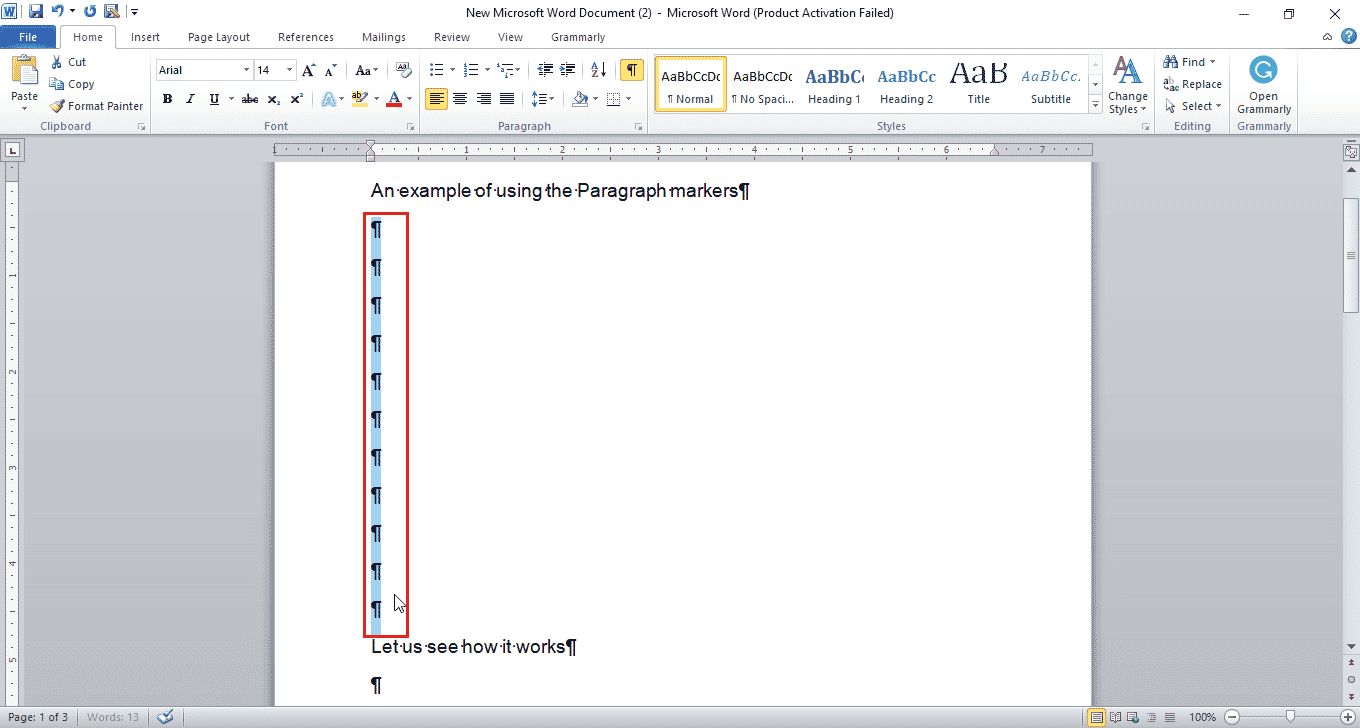1360x728 pixels.
Task: Click the Zoom In plus button
Action: (1347, 717)
